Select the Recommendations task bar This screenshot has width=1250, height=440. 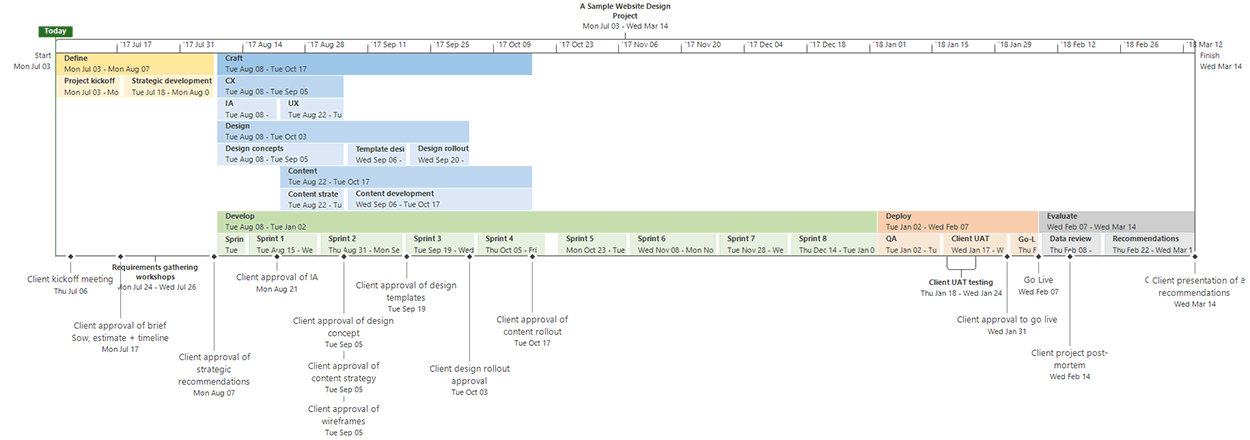(x=1150, y=244)
